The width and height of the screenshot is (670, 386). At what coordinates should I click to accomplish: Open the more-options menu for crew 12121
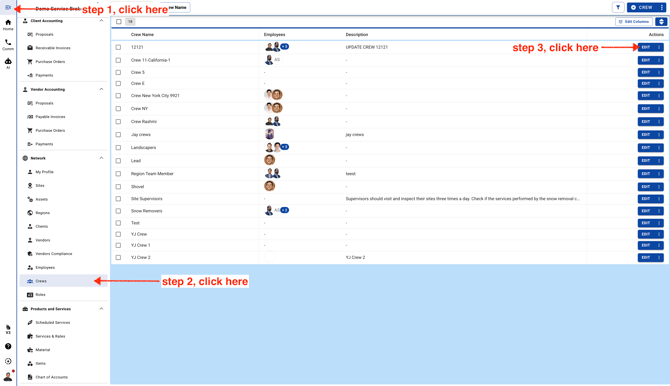tap(659, 47)
